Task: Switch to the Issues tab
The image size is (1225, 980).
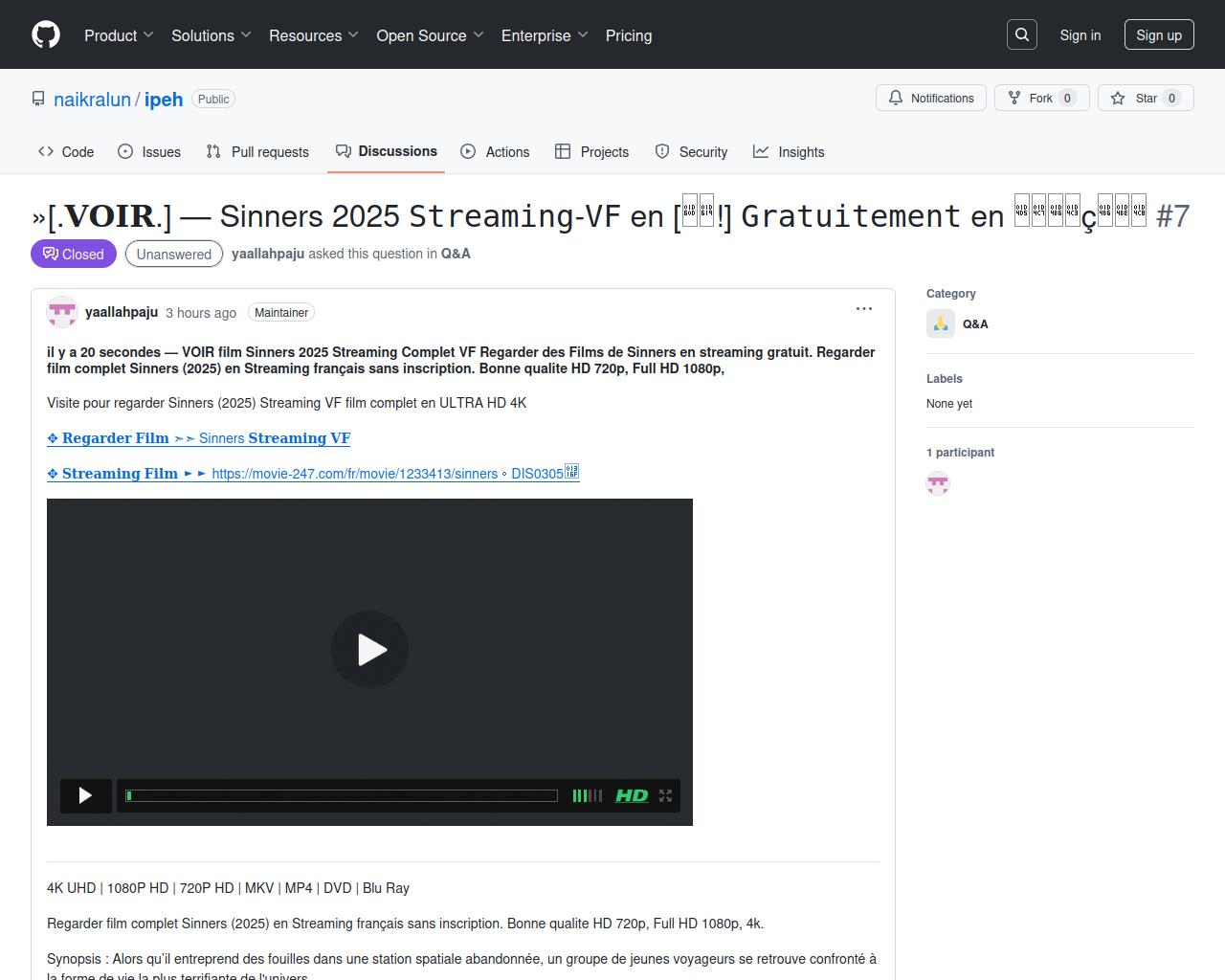Action: 149,152
